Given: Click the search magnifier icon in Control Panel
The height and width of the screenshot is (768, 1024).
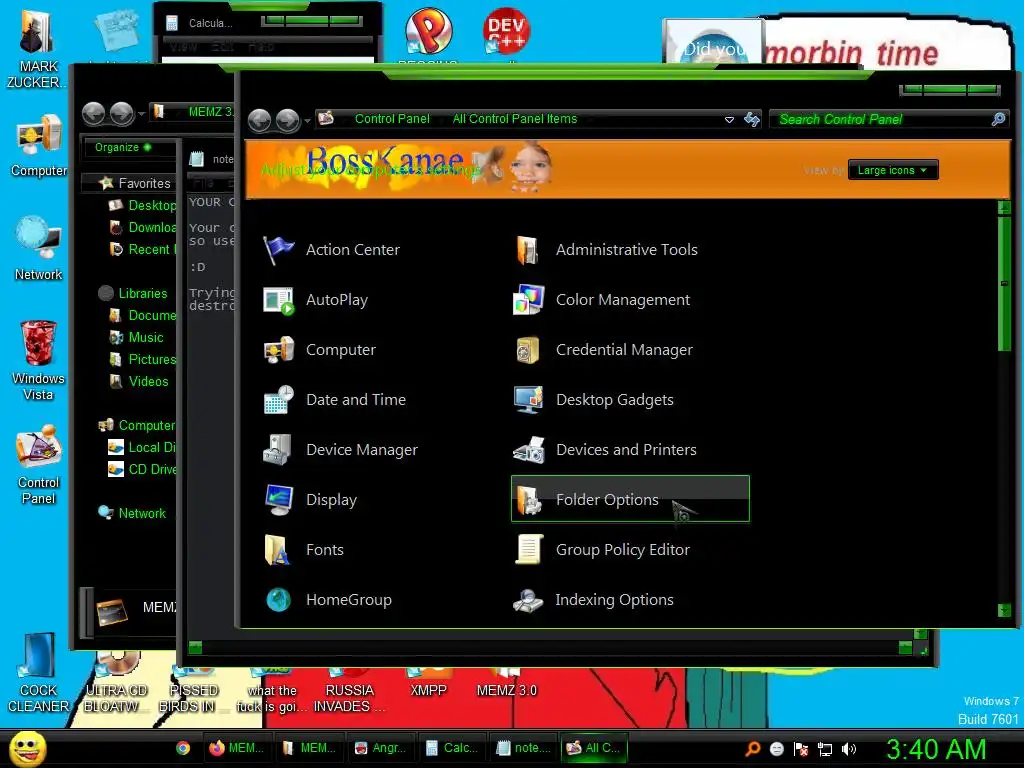Looking at the screenshot, I should coord(998,119).
